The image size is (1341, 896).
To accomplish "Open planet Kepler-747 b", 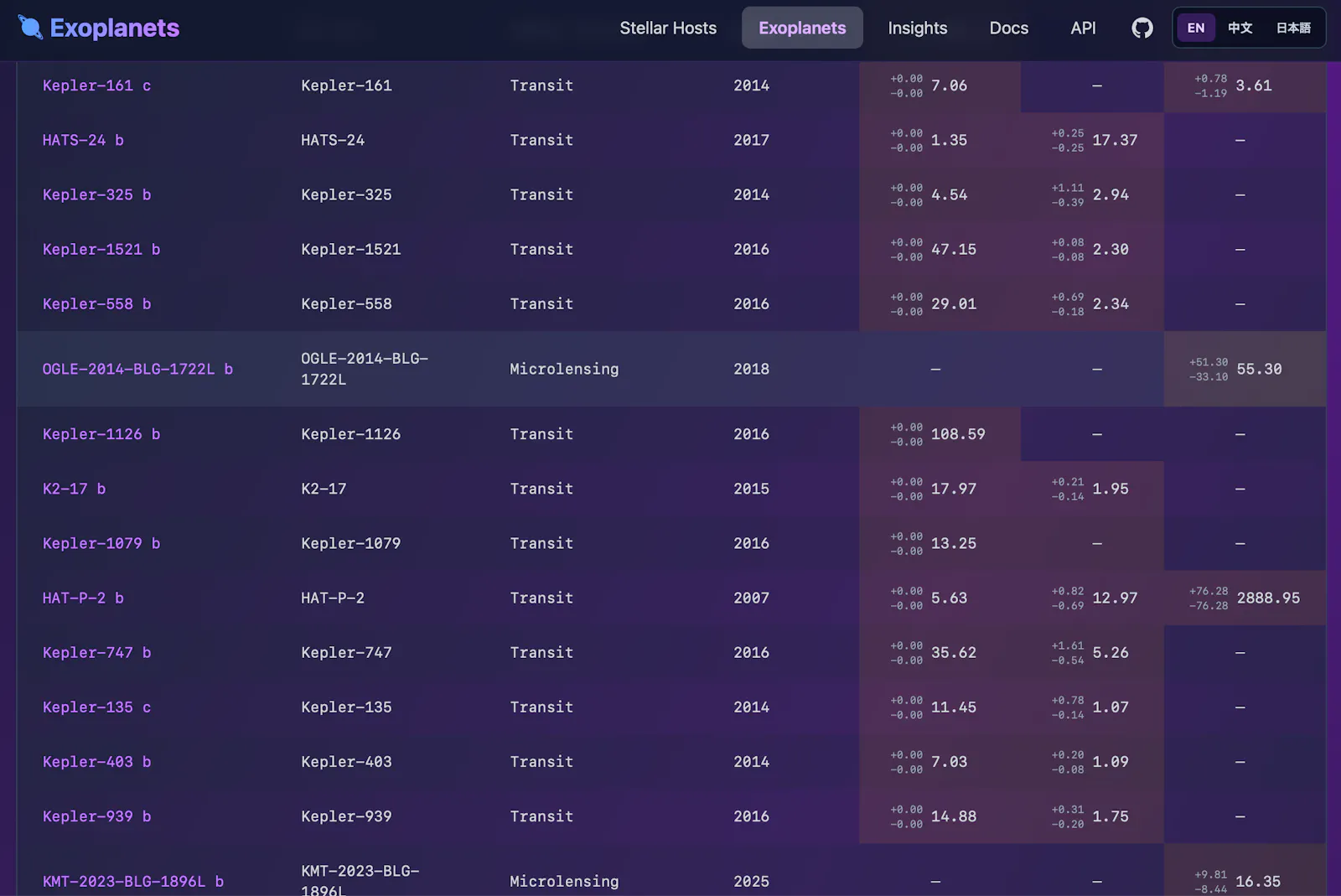I will coord(96,652).
